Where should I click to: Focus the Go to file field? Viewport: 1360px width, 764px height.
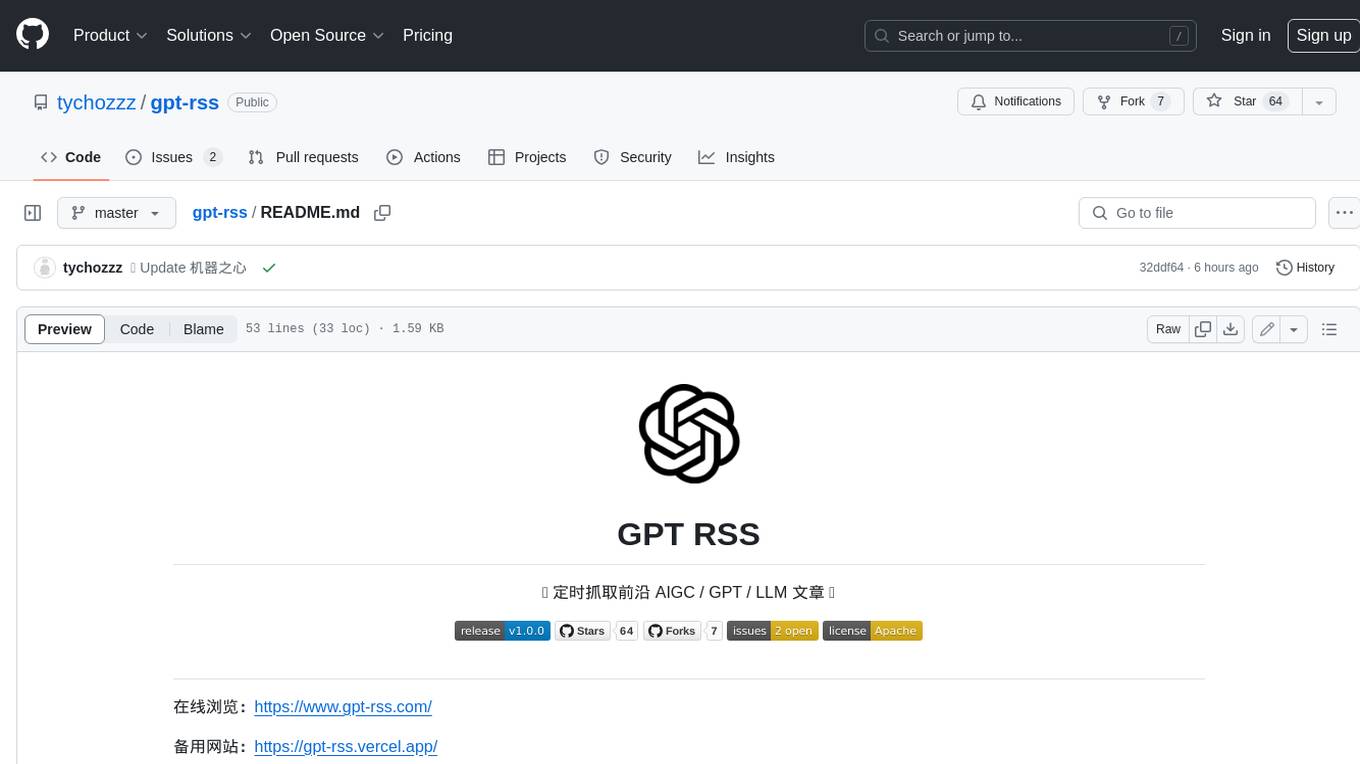click(x=1197, y=213)
